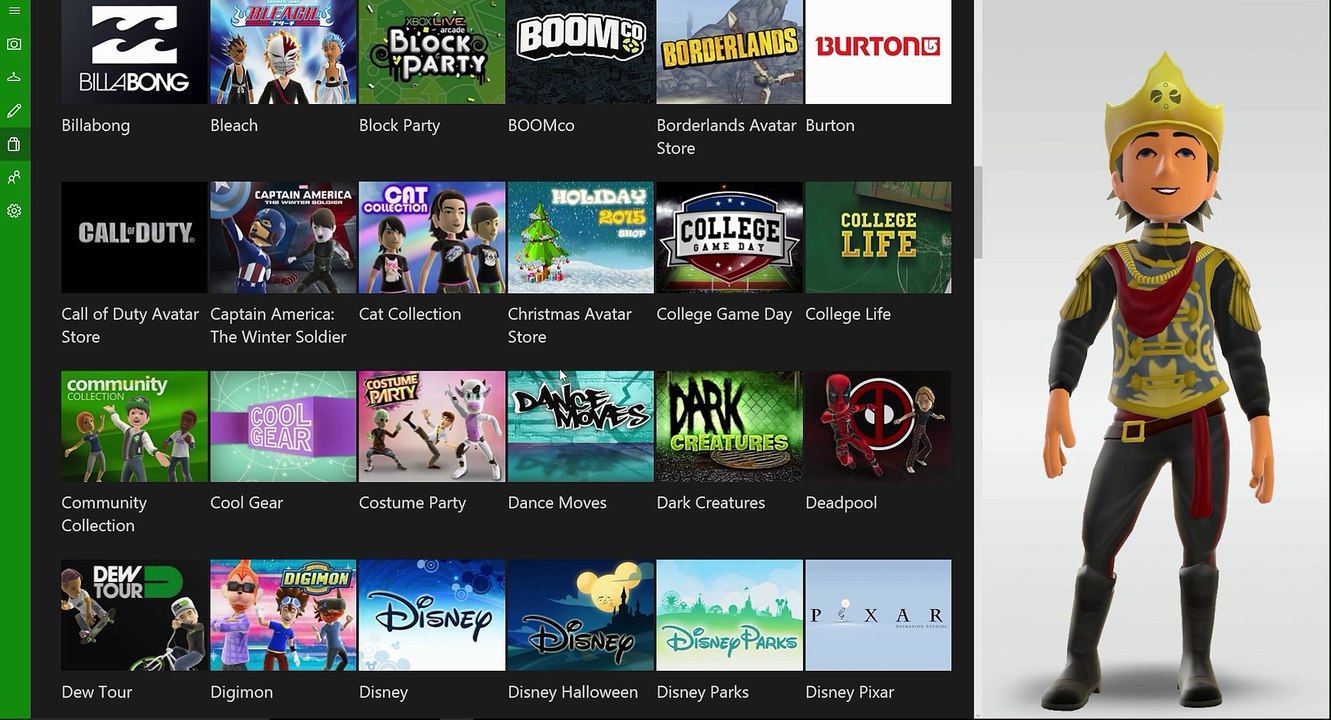Click the 'Disney Halloween' label
The width and height of the screenshot is (1331, 720).
coord(573,692)
